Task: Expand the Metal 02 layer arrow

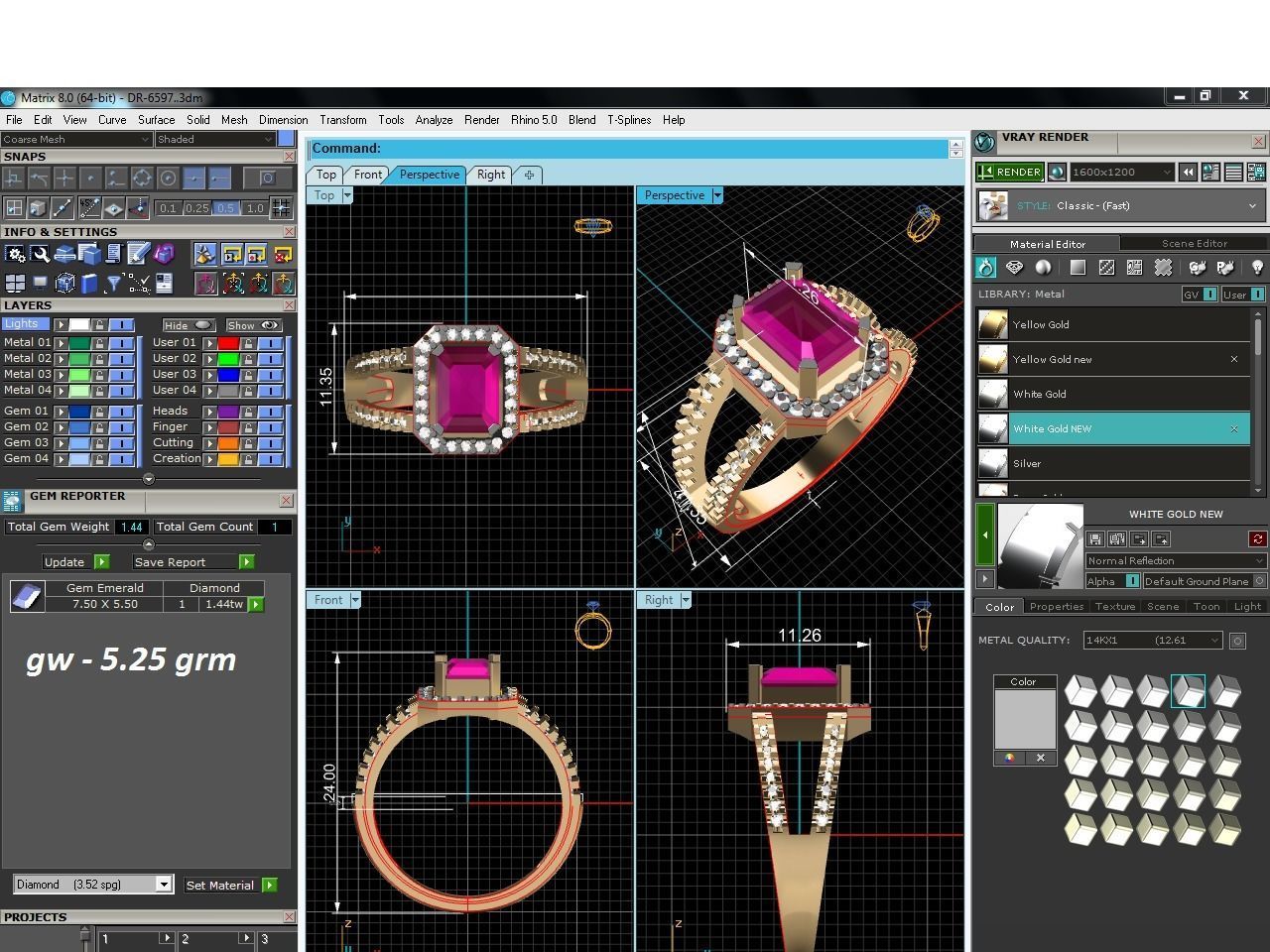Action: (x=61, y=359)
